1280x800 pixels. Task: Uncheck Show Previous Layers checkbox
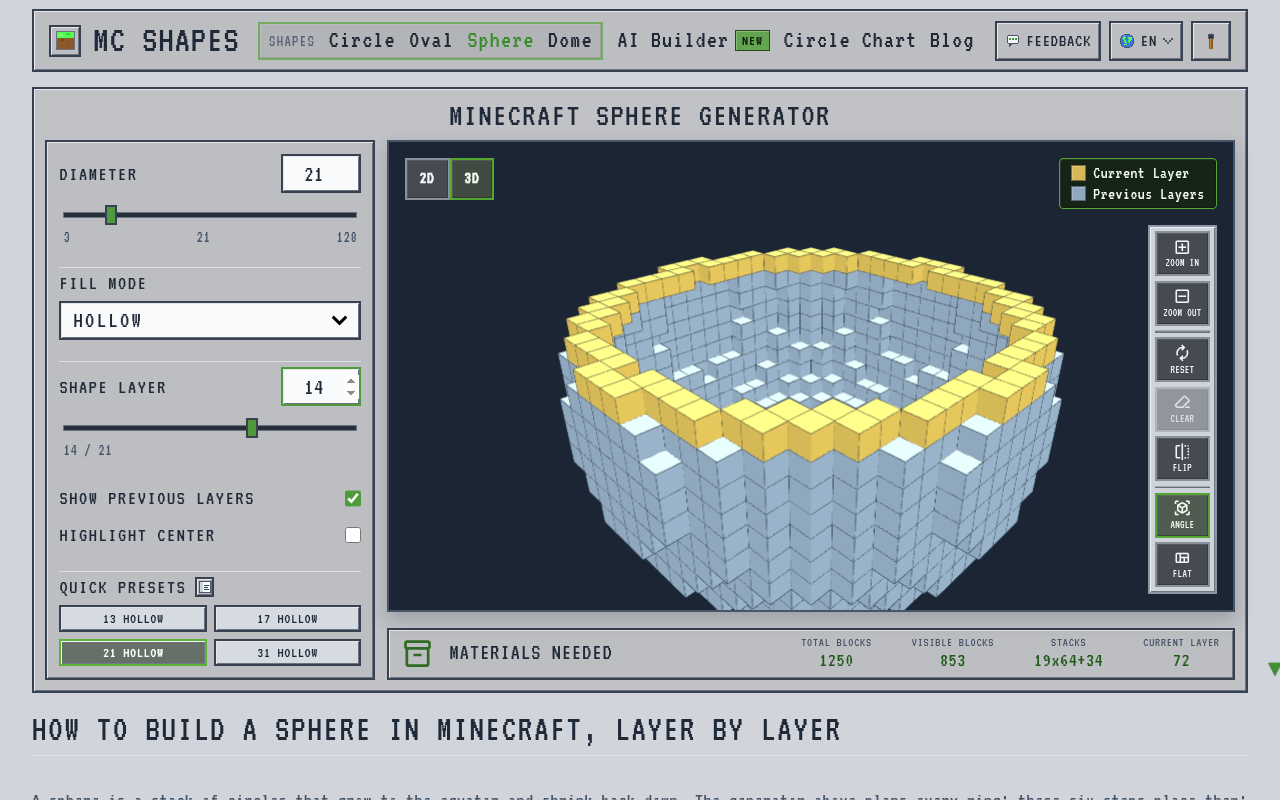click(x=353, y=498)
